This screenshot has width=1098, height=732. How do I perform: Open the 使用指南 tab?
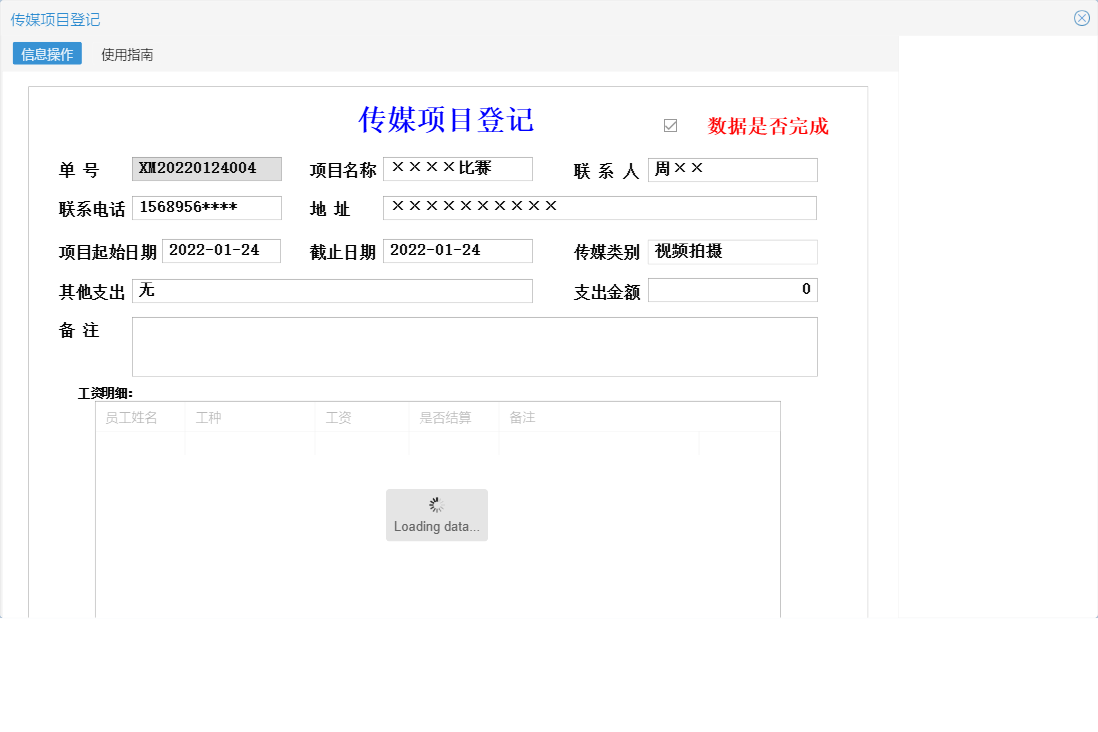(x=127, y=53)
